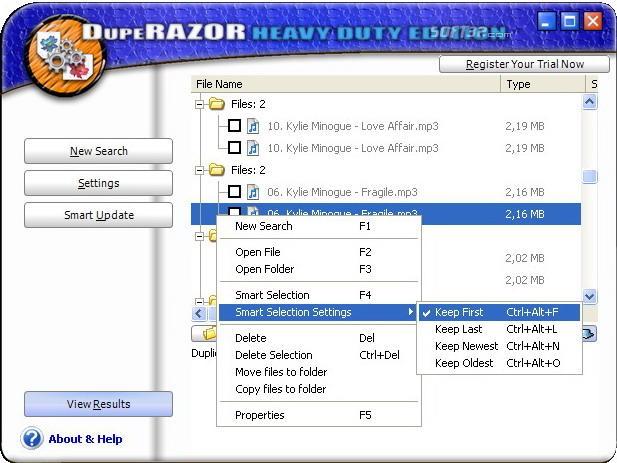Screen dimensions: 617x463
Task: Click the New Search sidebar button
Action: click(x=98, y=151)
